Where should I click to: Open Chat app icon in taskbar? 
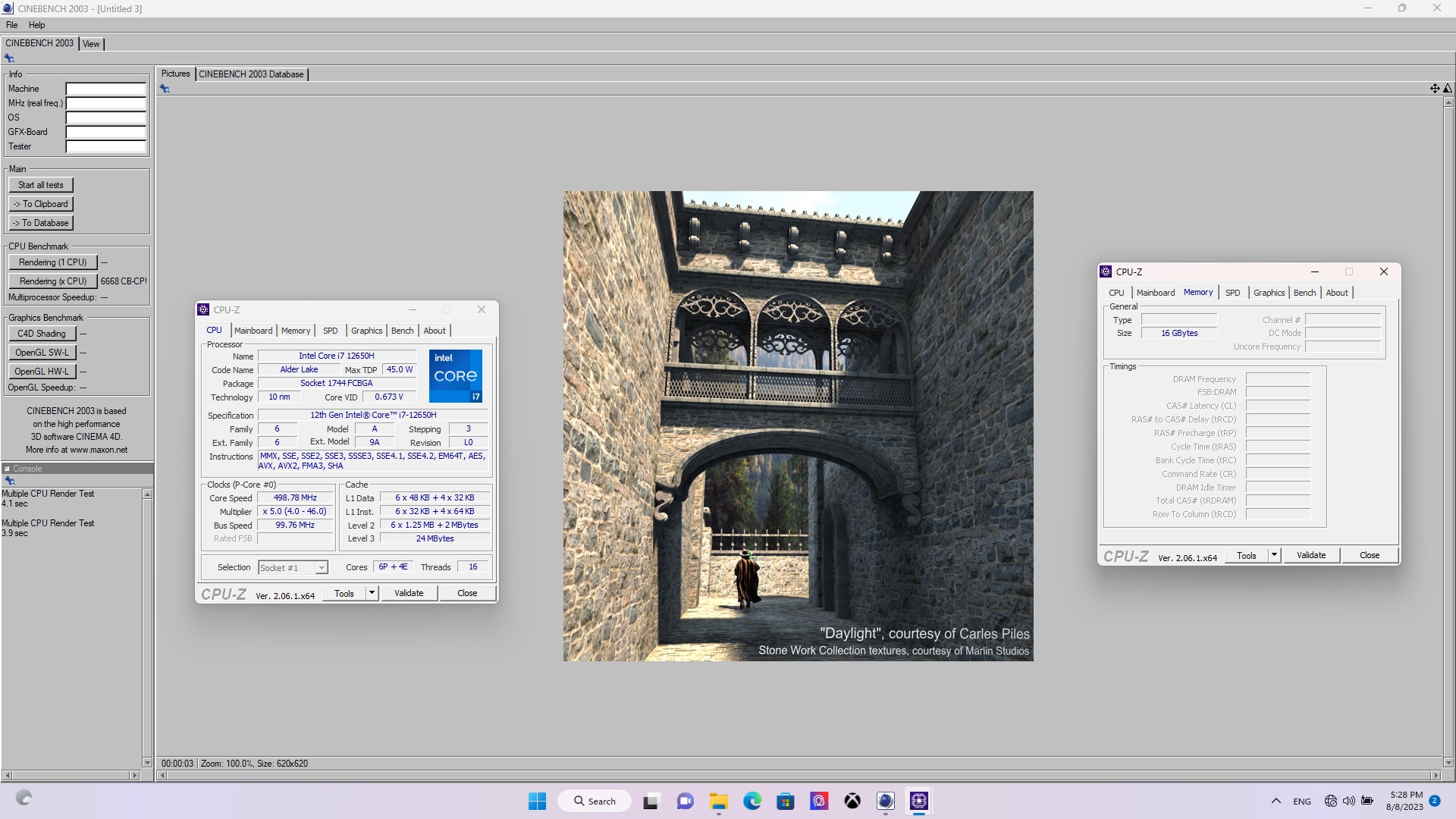click(x=685, y=802)
